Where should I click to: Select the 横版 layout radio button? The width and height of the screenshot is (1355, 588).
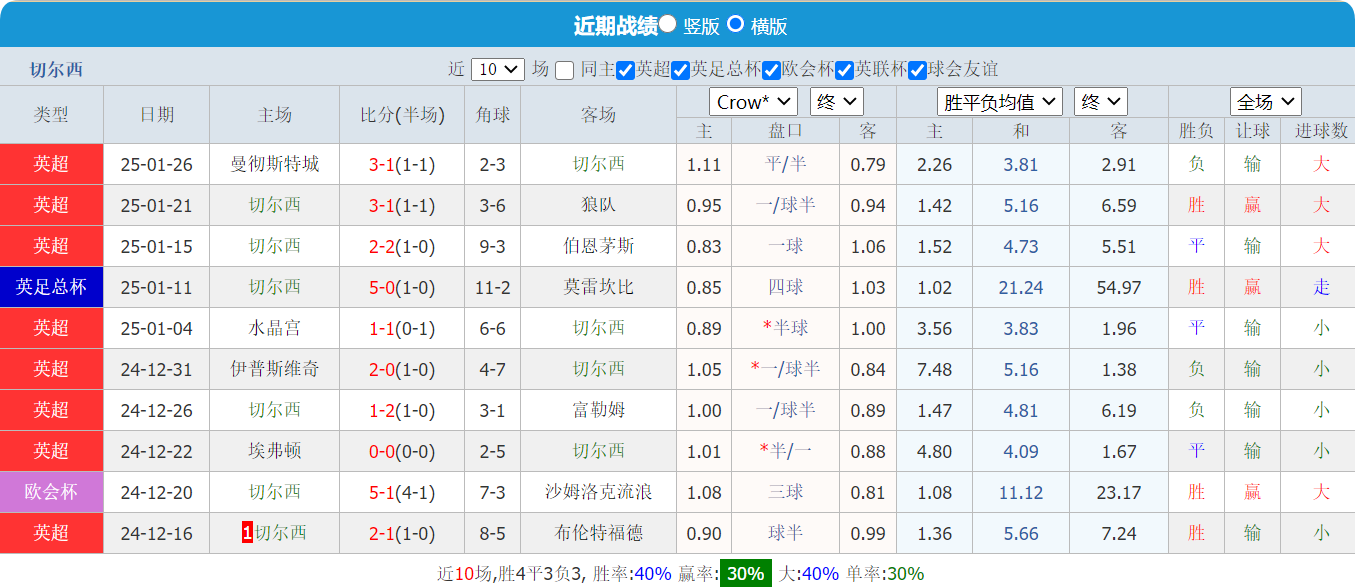tap(735, 25)
